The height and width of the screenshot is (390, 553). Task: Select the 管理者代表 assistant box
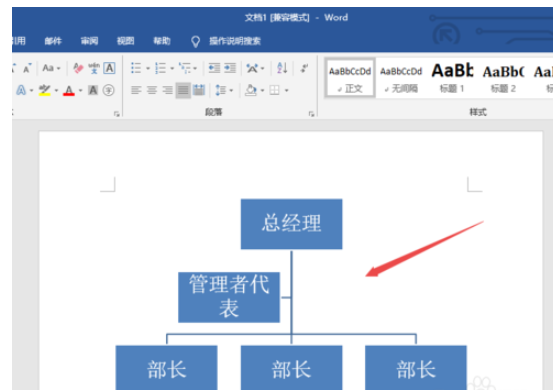229,297
